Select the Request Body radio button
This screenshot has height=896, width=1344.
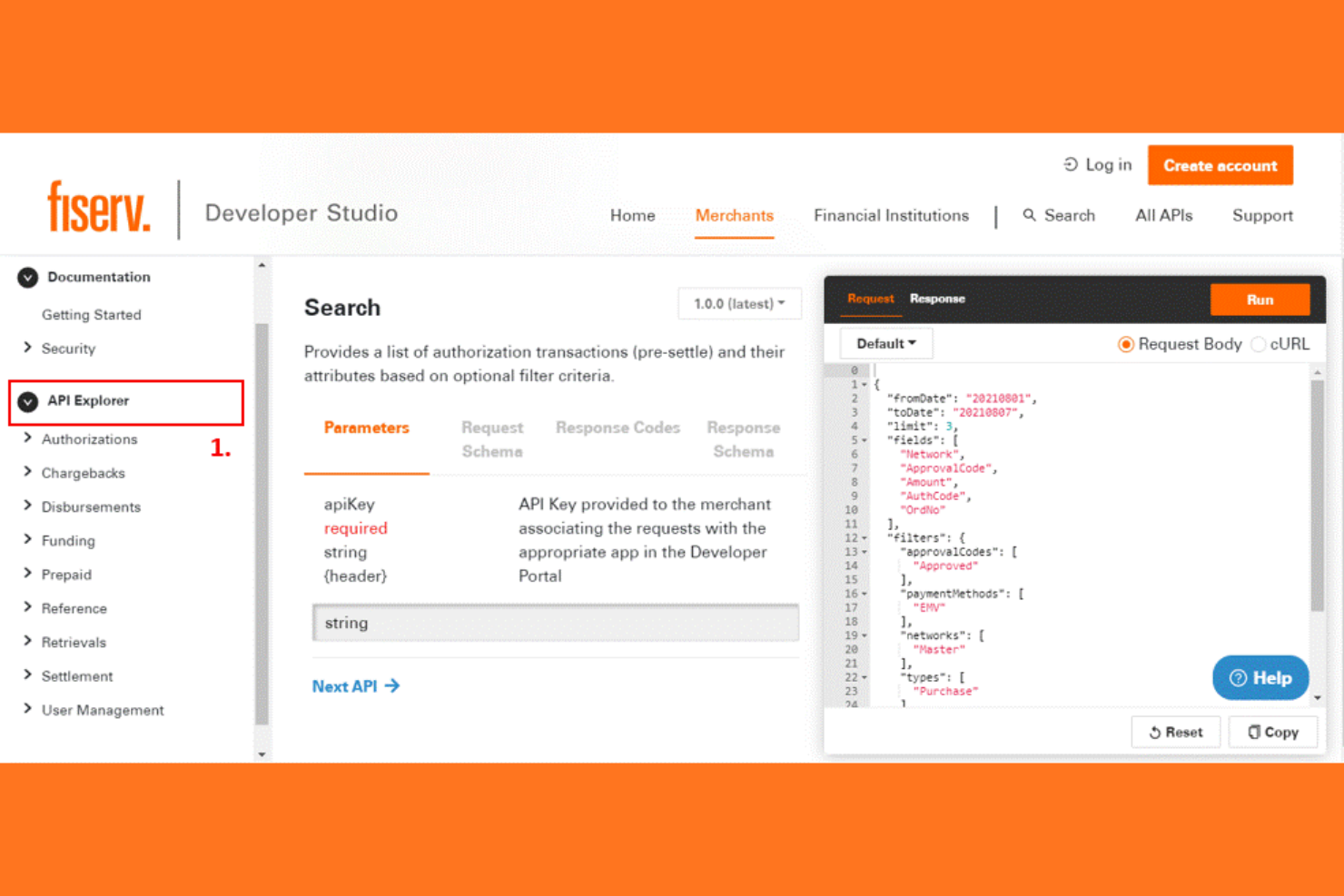click(x=1126, y=344)
